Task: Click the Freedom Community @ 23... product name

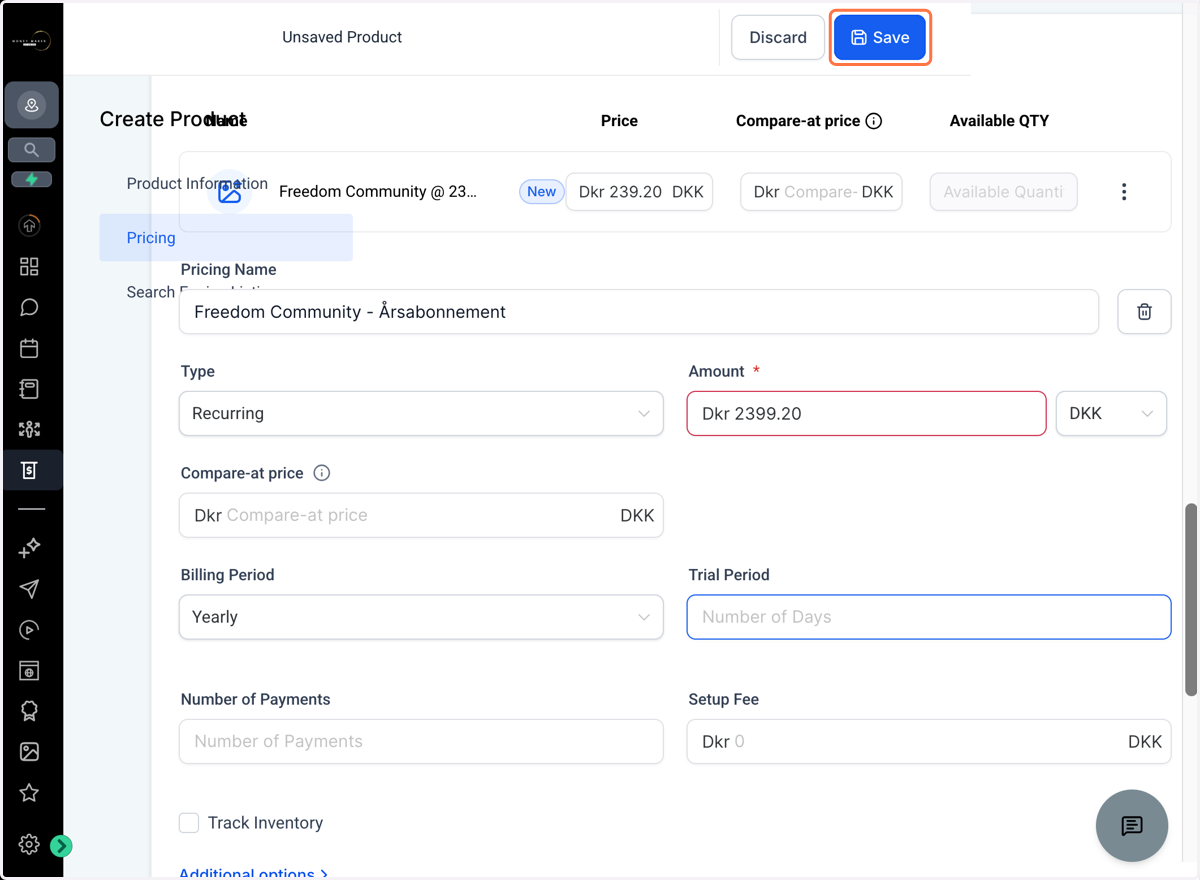Action: (378, 192)
